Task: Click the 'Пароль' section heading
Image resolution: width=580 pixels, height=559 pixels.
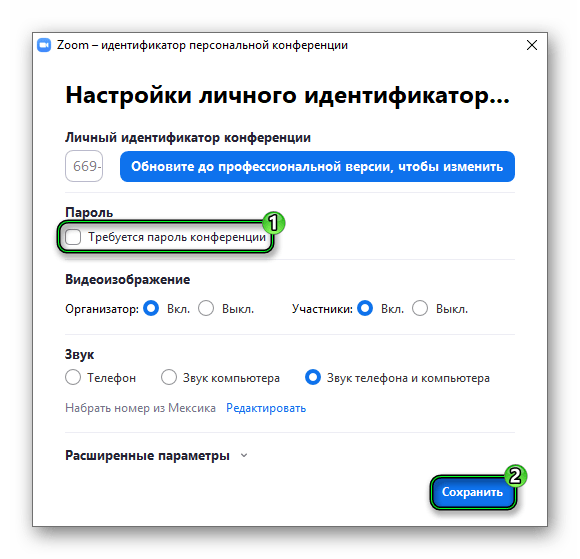Action: (x=89, y=212)
